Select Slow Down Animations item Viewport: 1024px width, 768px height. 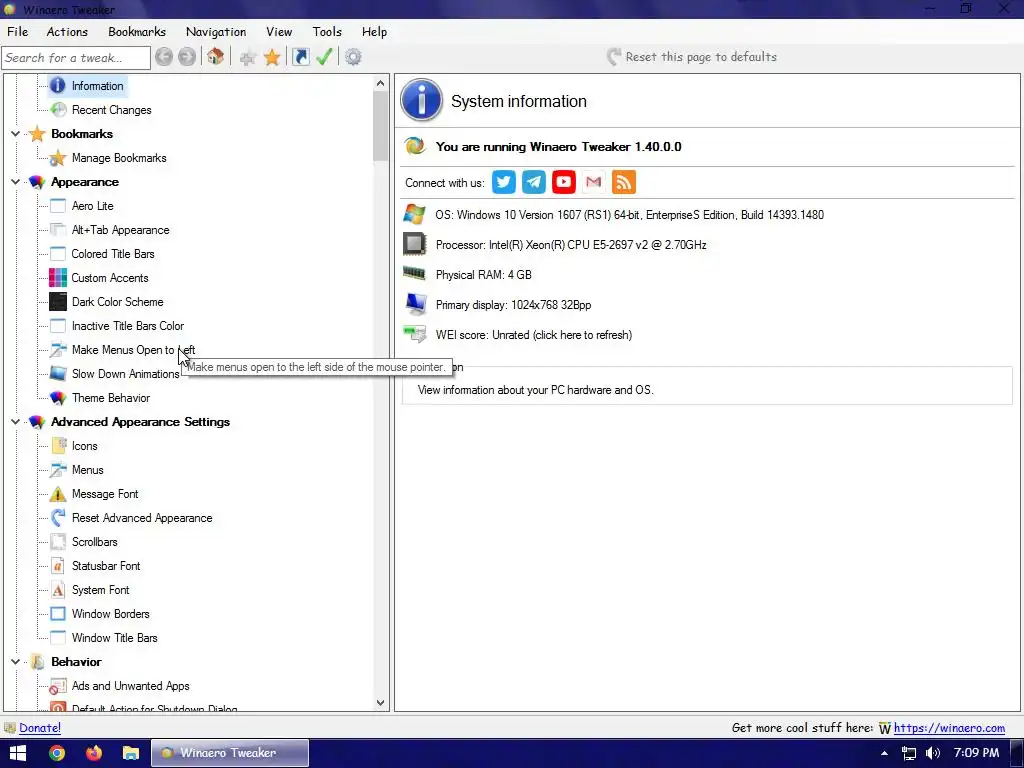click(125, 374)
